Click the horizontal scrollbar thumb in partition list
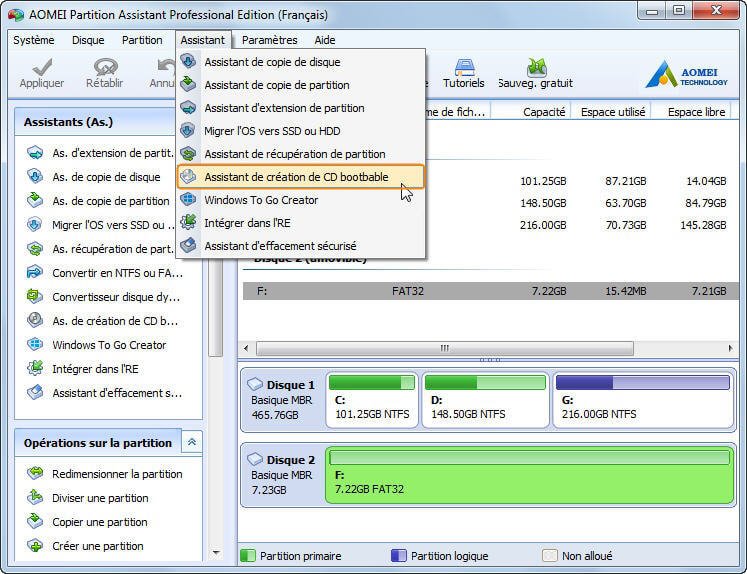The image size is (747, 574). 445,348
